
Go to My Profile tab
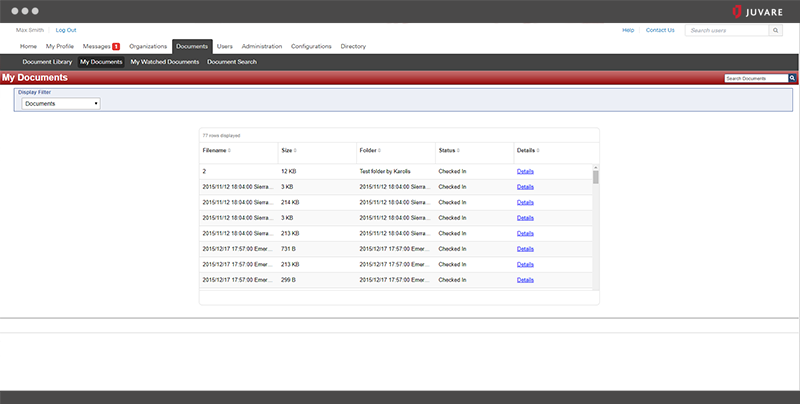[60, 46]
